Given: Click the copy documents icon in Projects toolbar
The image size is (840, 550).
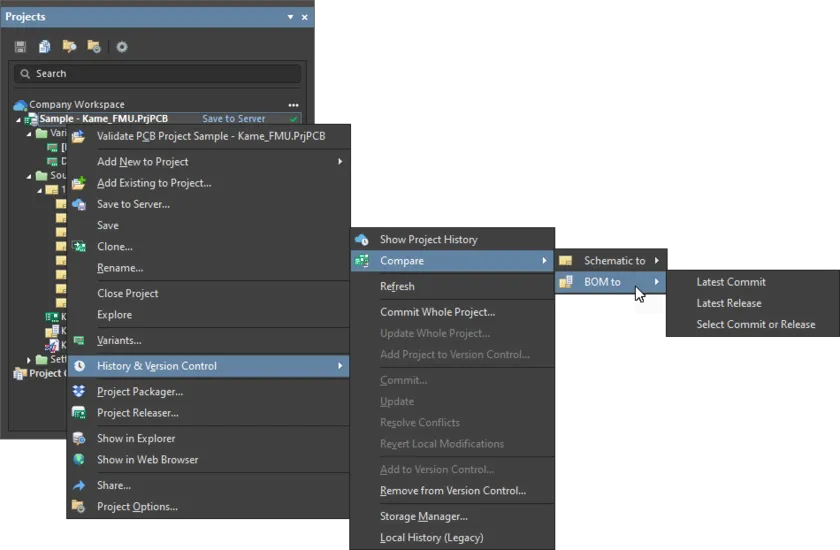Looking at the screenshot, I should (44, 47).
